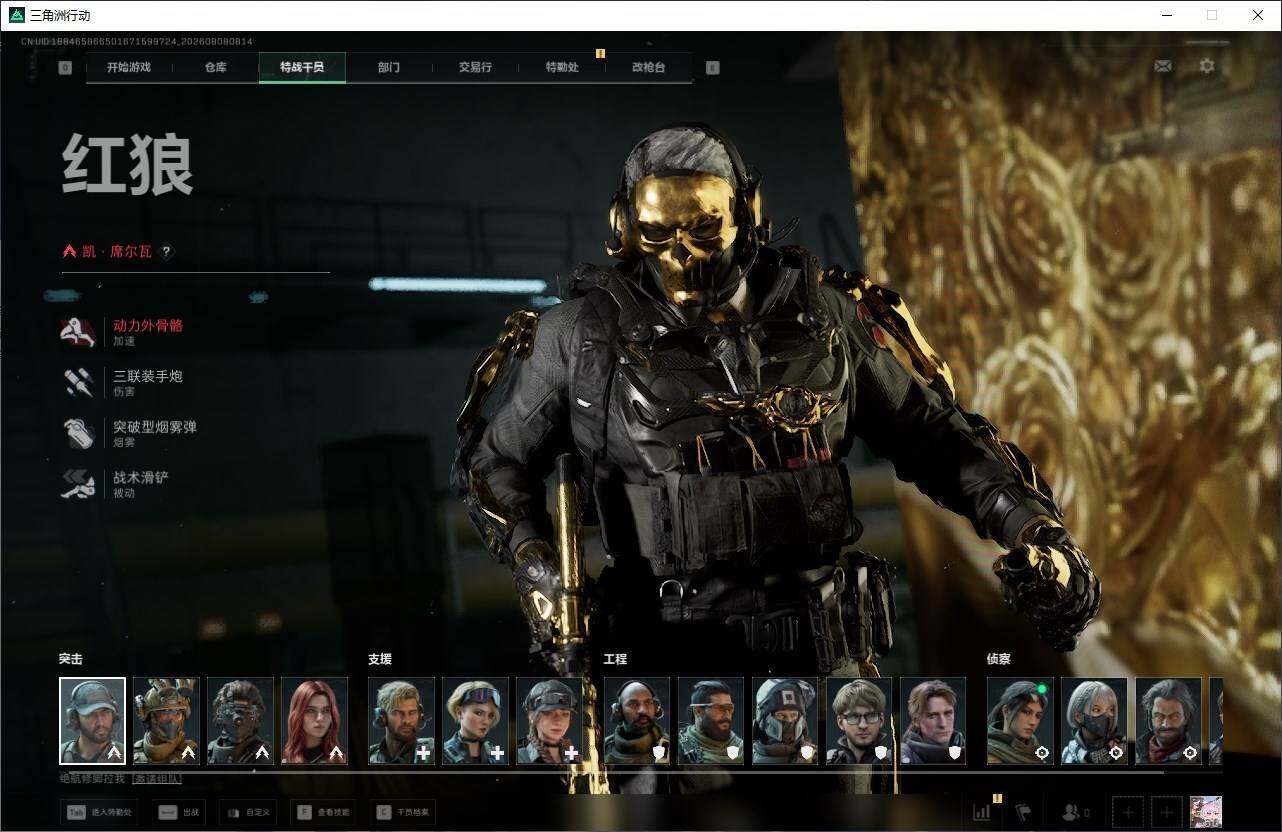
Task: Select the silver-haired masked recon operator
Action: (1094, 721)
